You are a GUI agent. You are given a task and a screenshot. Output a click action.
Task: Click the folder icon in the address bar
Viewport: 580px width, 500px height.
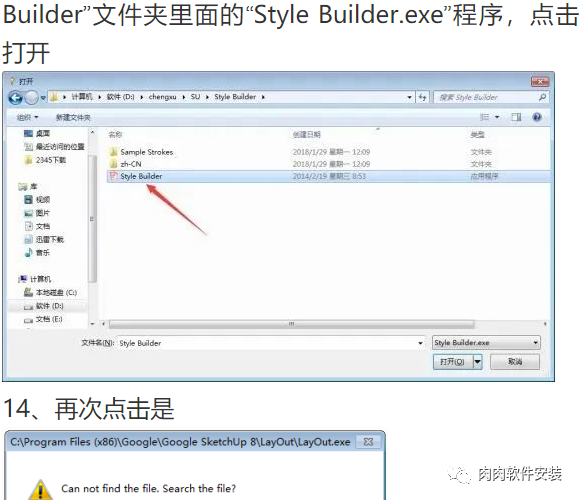click(x=54, y=97)
